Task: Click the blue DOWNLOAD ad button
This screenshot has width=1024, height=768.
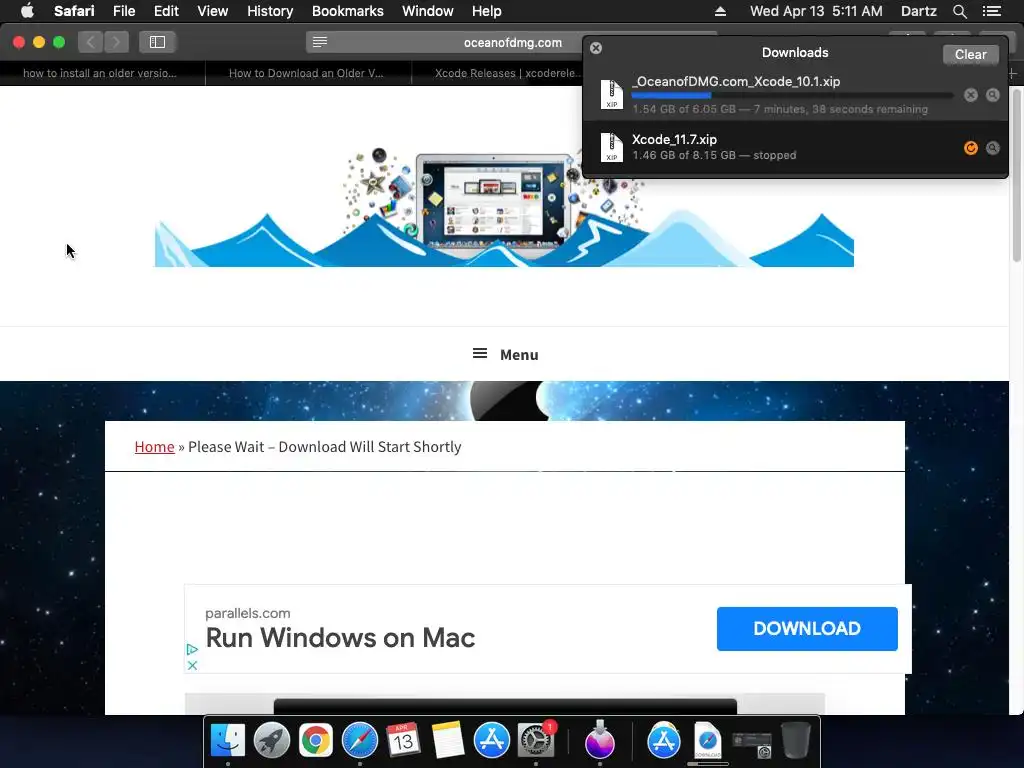Action: click(x=807, y=629)
